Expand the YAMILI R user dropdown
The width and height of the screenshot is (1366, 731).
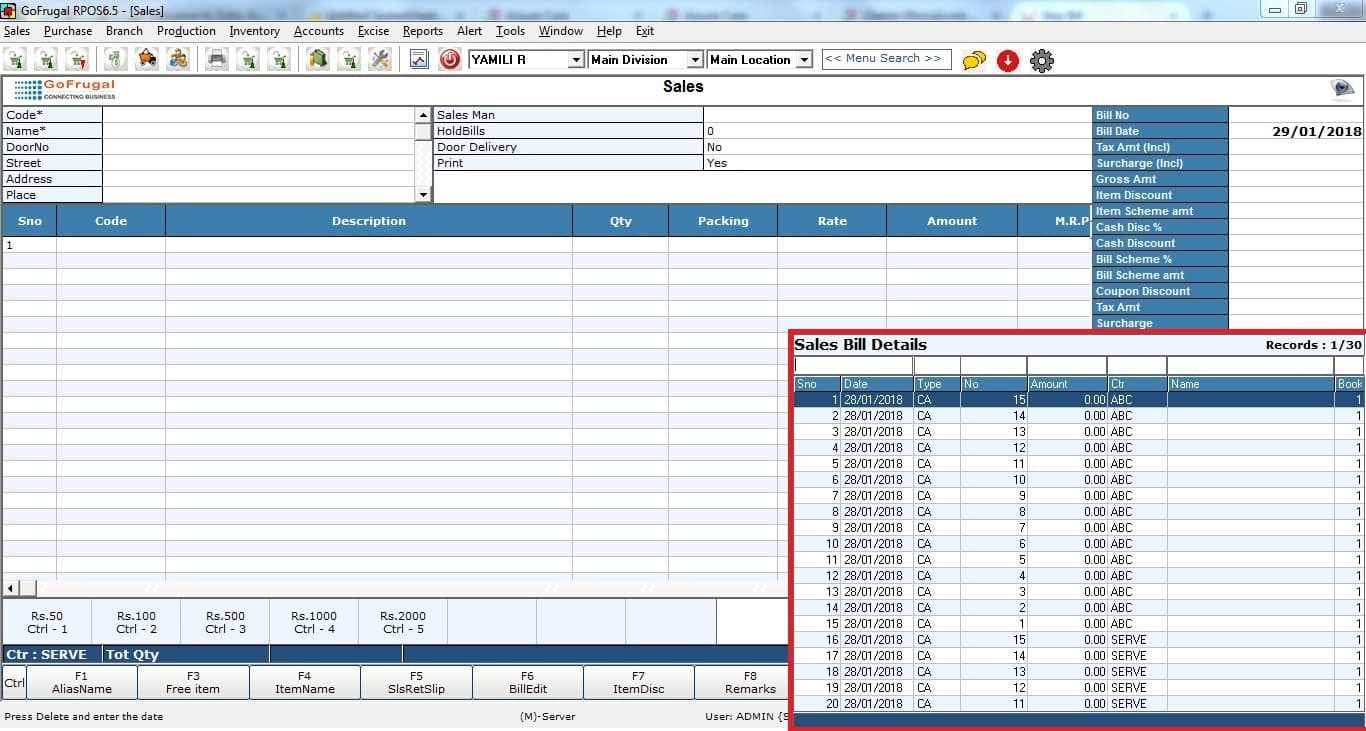tap(575, 60)
